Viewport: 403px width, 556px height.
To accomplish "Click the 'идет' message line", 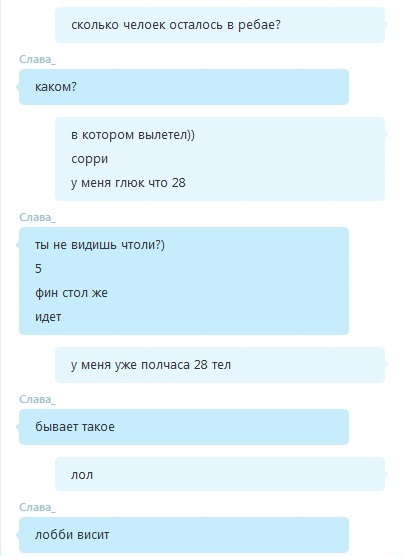I will click(48, 317).
